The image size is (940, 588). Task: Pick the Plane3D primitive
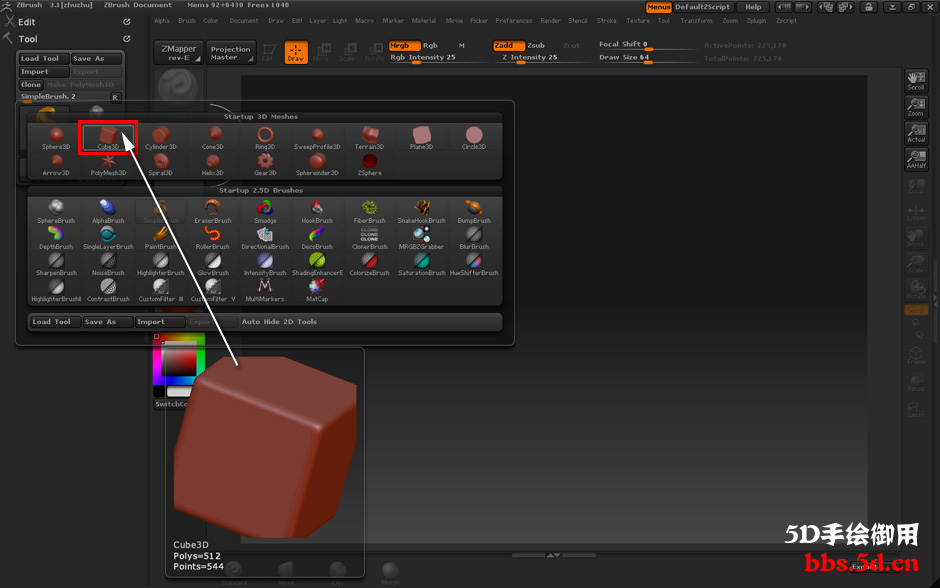pos(421,138)
